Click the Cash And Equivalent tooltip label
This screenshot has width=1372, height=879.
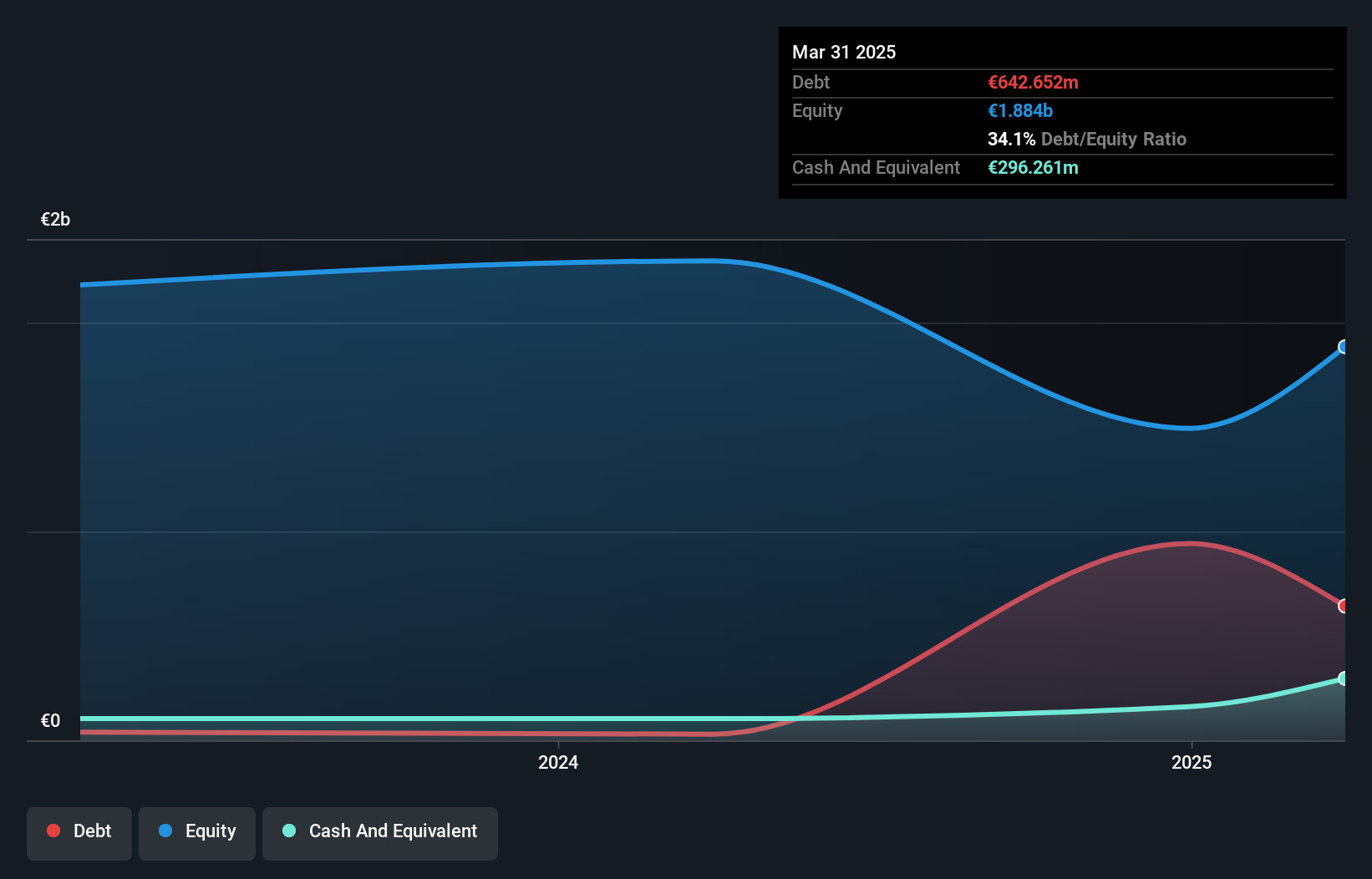[x=876, y=167]
